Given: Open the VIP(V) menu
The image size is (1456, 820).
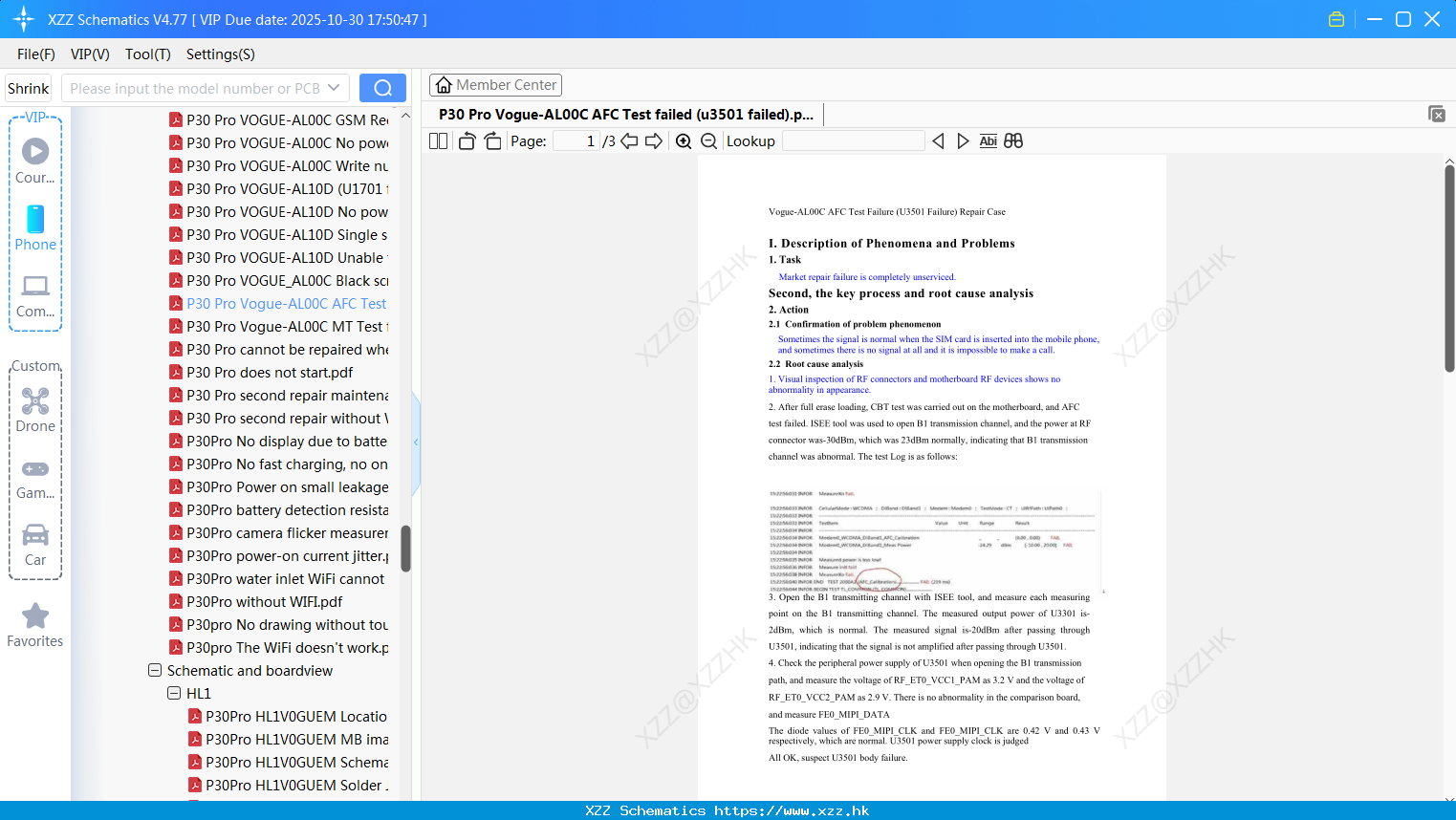Looking at the screenshot, I should click(90, 54).
